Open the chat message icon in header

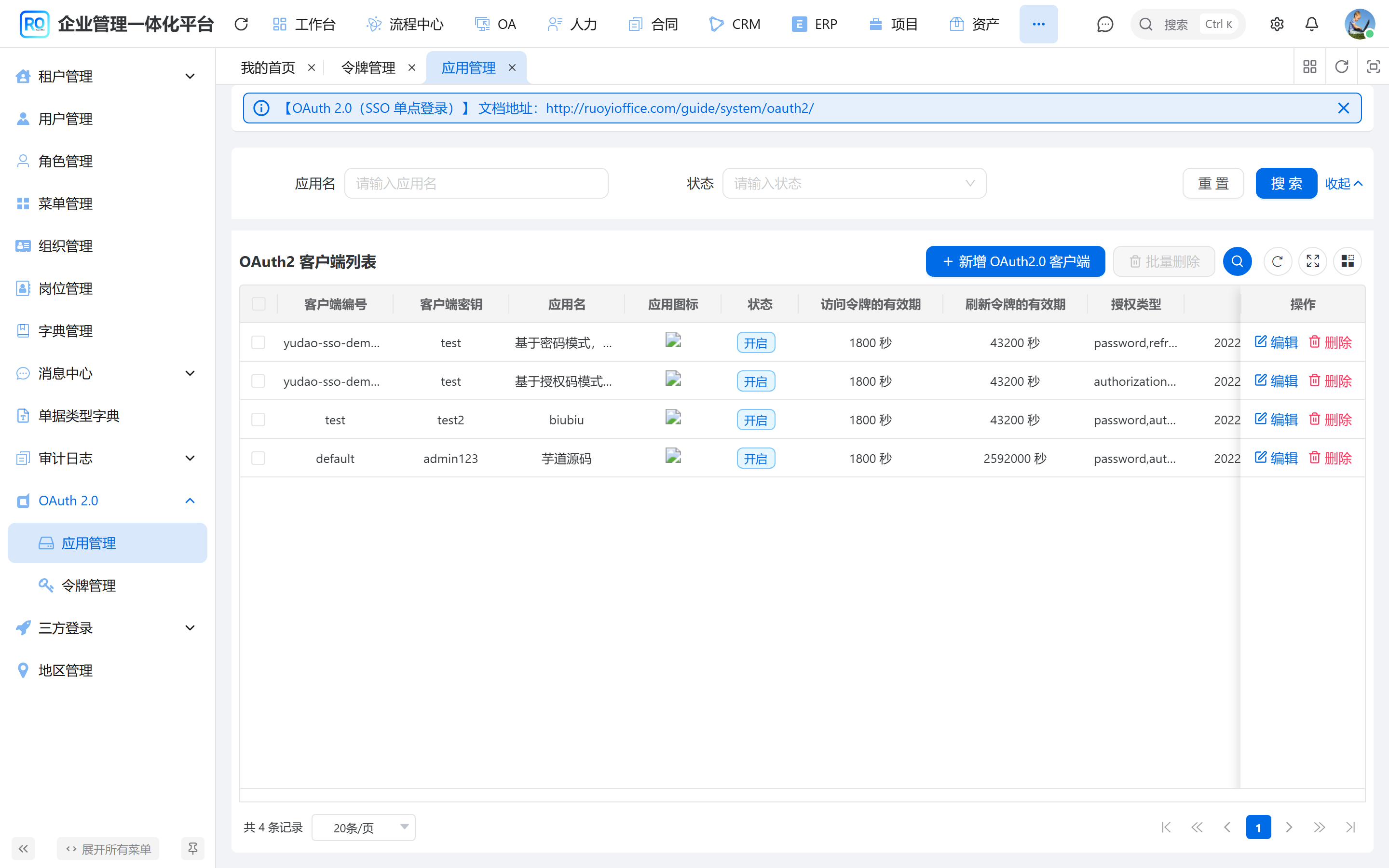coord(1105,24)
